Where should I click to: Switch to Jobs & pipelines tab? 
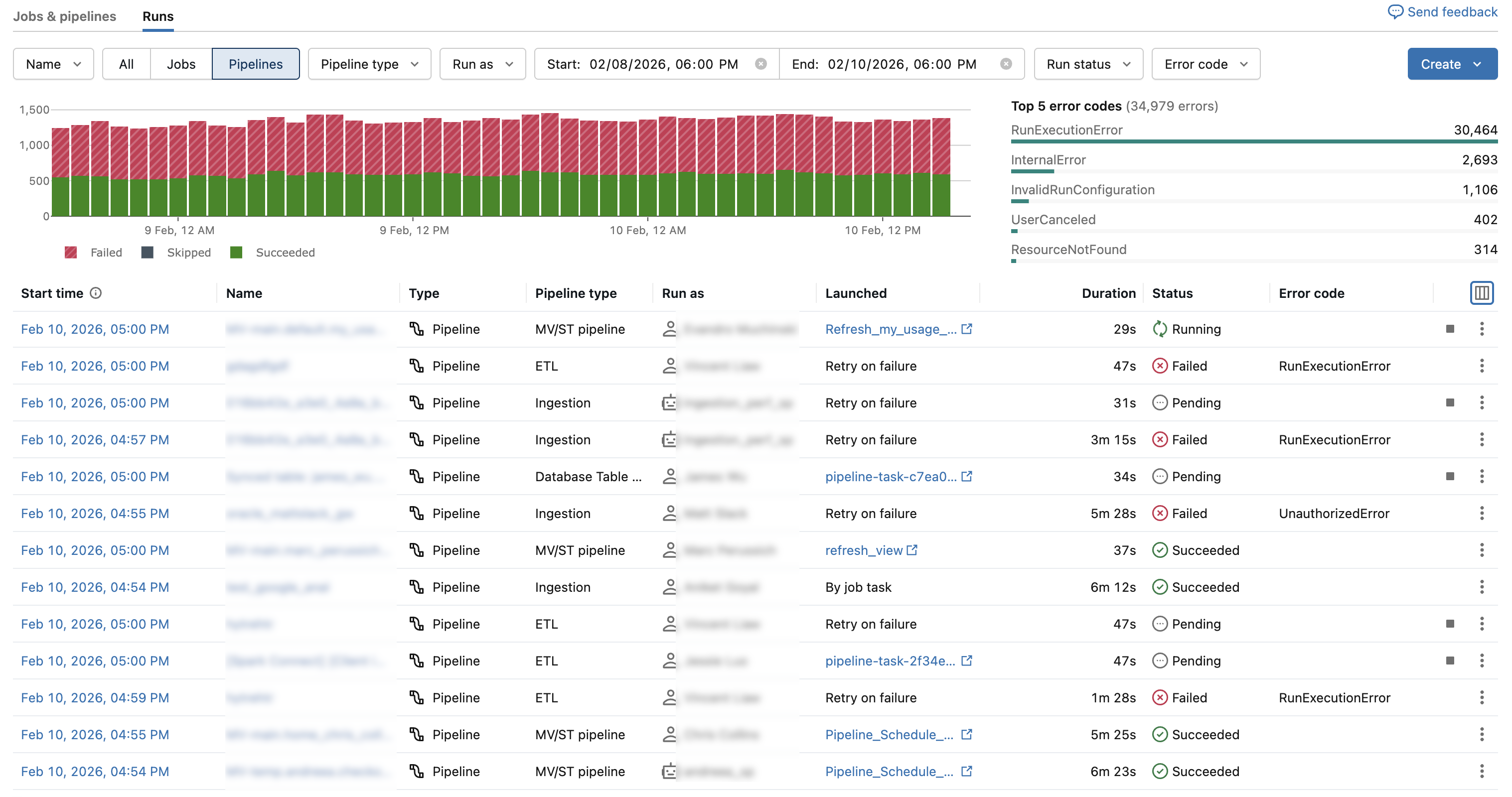65,16
